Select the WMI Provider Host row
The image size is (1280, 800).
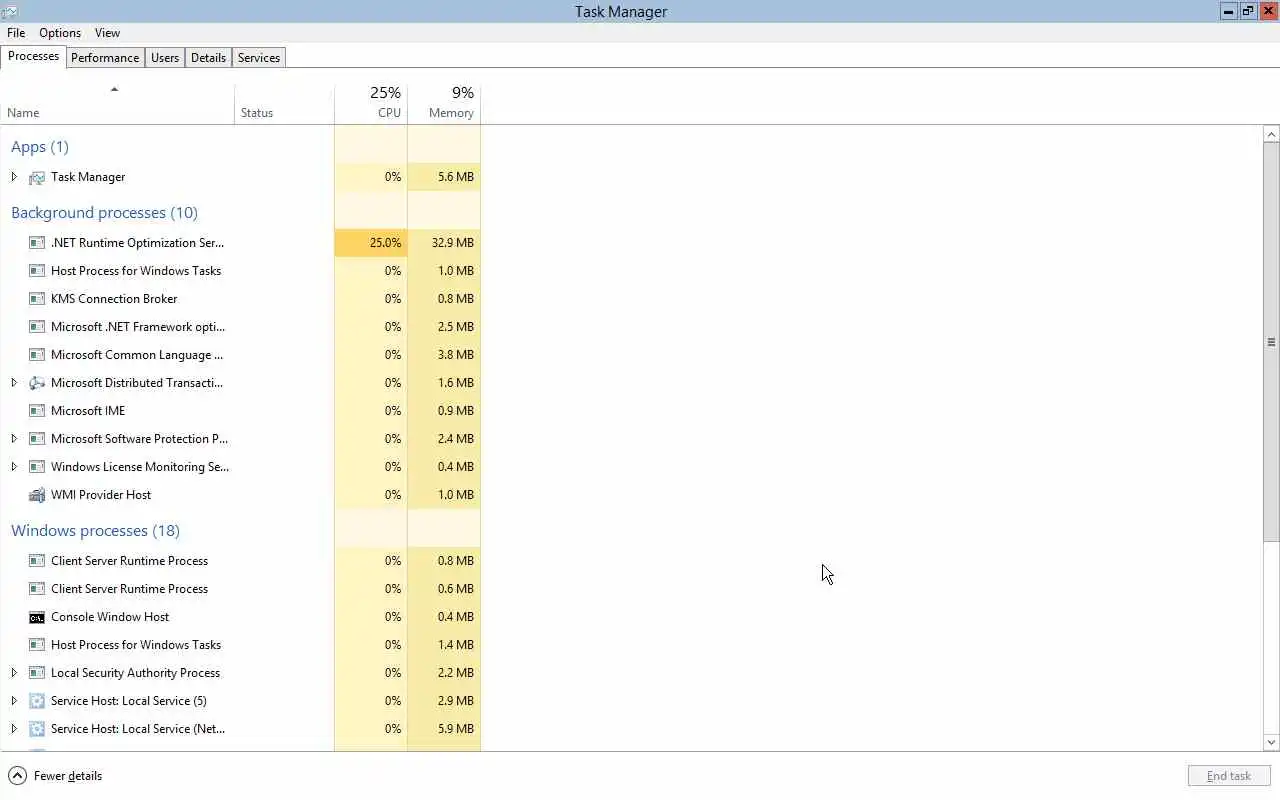coord(240,495)
